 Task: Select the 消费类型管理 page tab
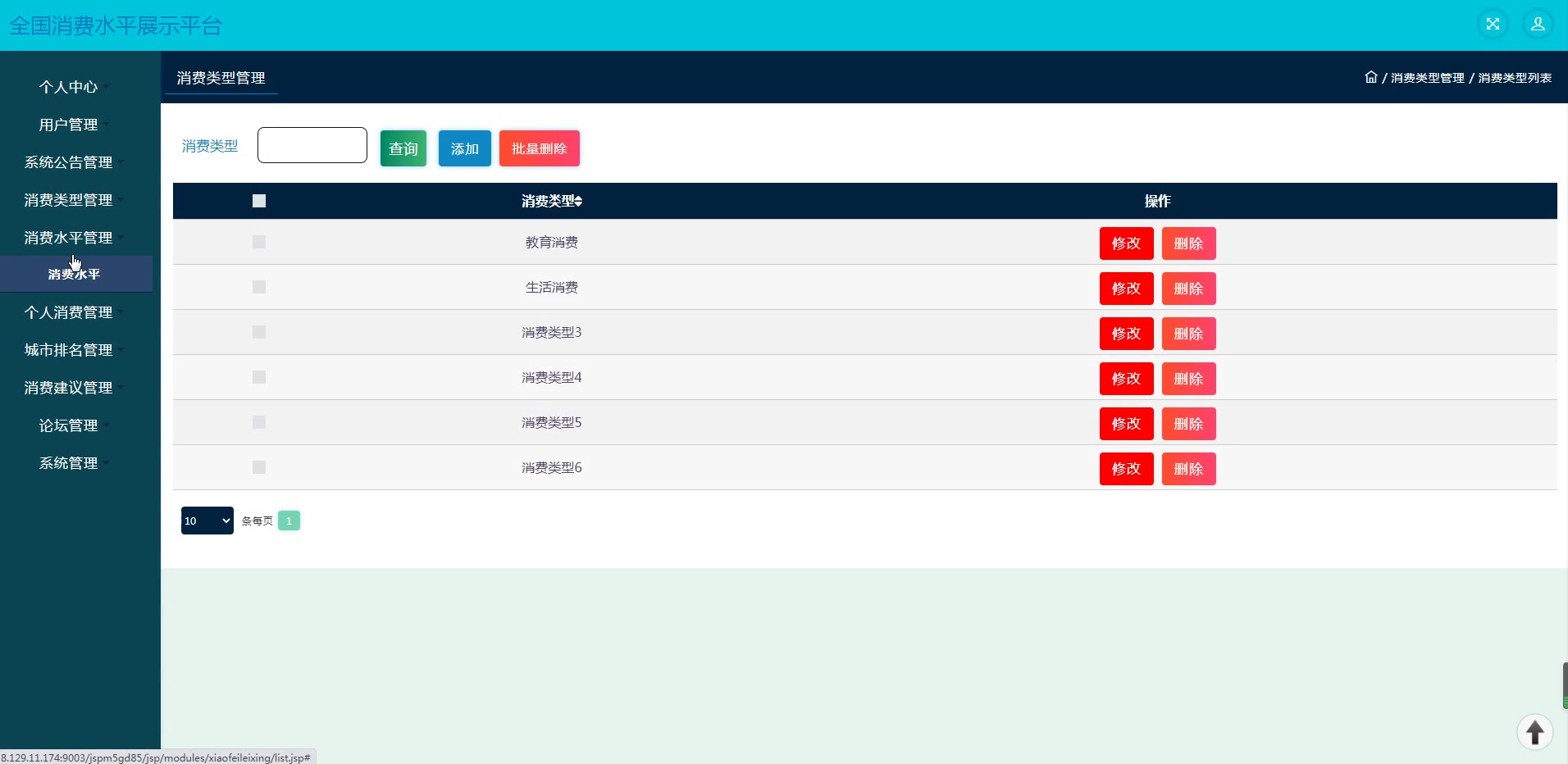(221, 78)
